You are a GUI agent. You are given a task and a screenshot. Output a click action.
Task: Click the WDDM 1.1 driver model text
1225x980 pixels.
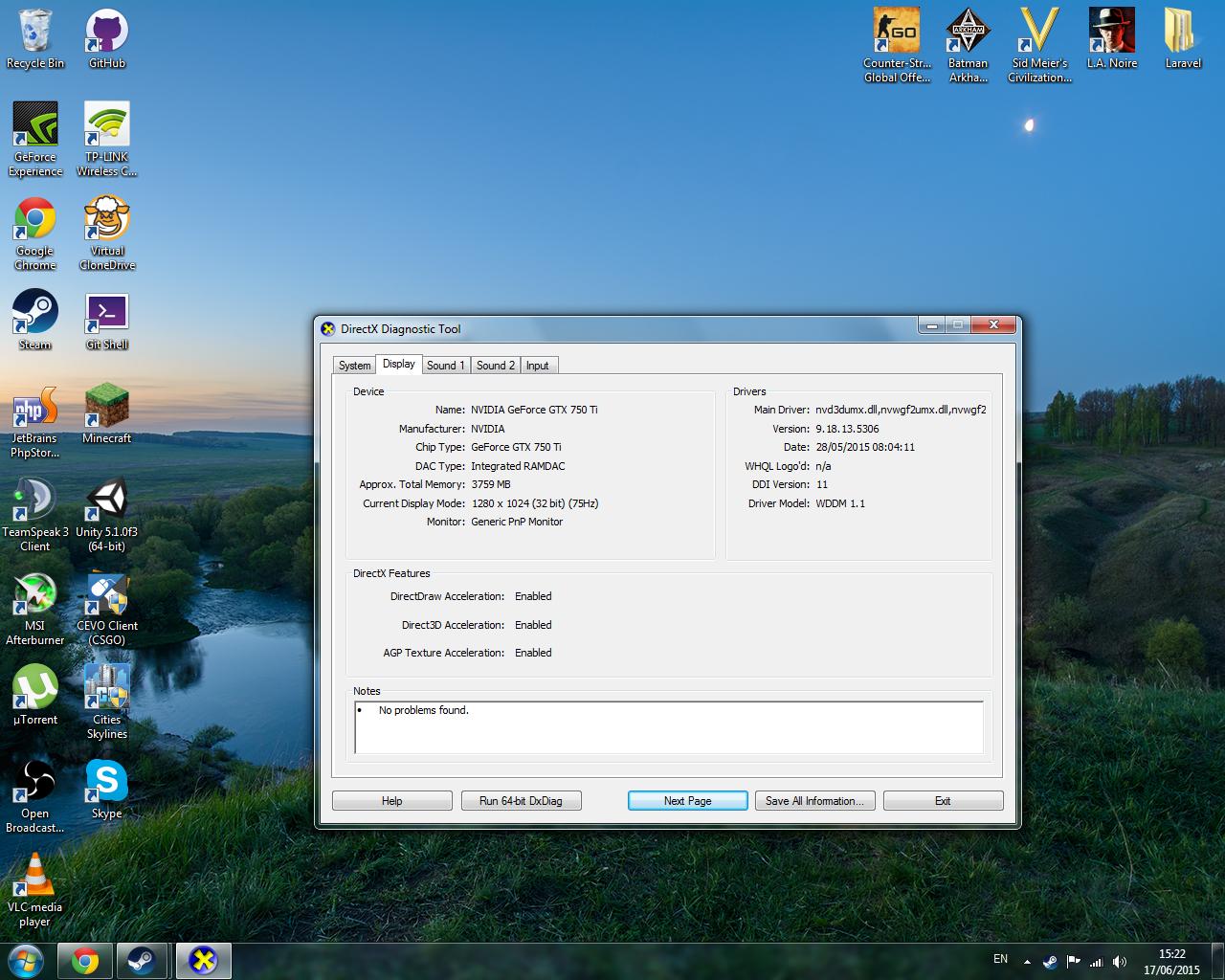pos(840,503)
